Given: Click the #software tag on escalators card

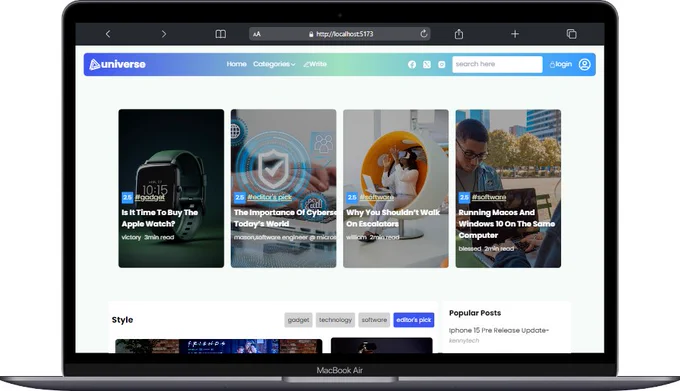Looking at the screenshot, I should 376,197.
